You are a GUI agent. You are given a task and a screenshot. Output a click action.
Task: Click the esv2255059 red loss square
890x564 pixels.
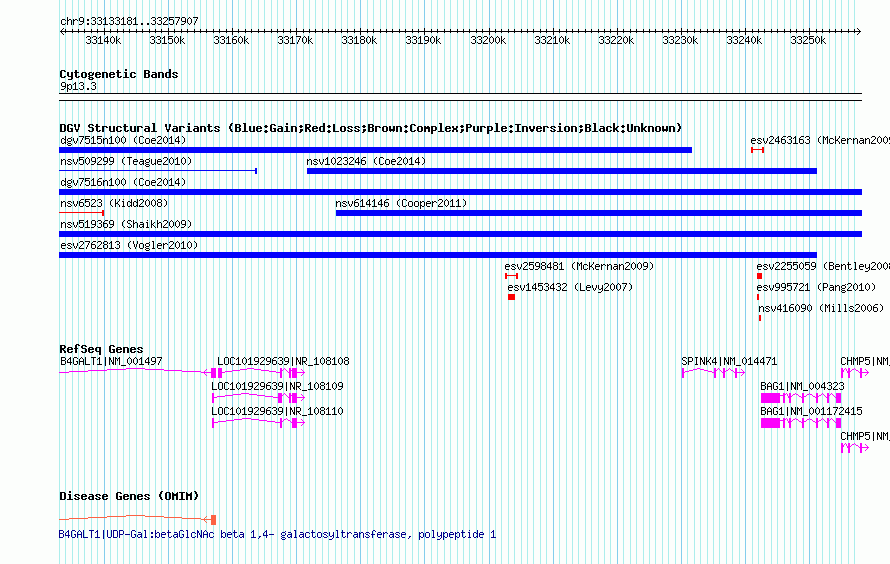coord(759,276)
